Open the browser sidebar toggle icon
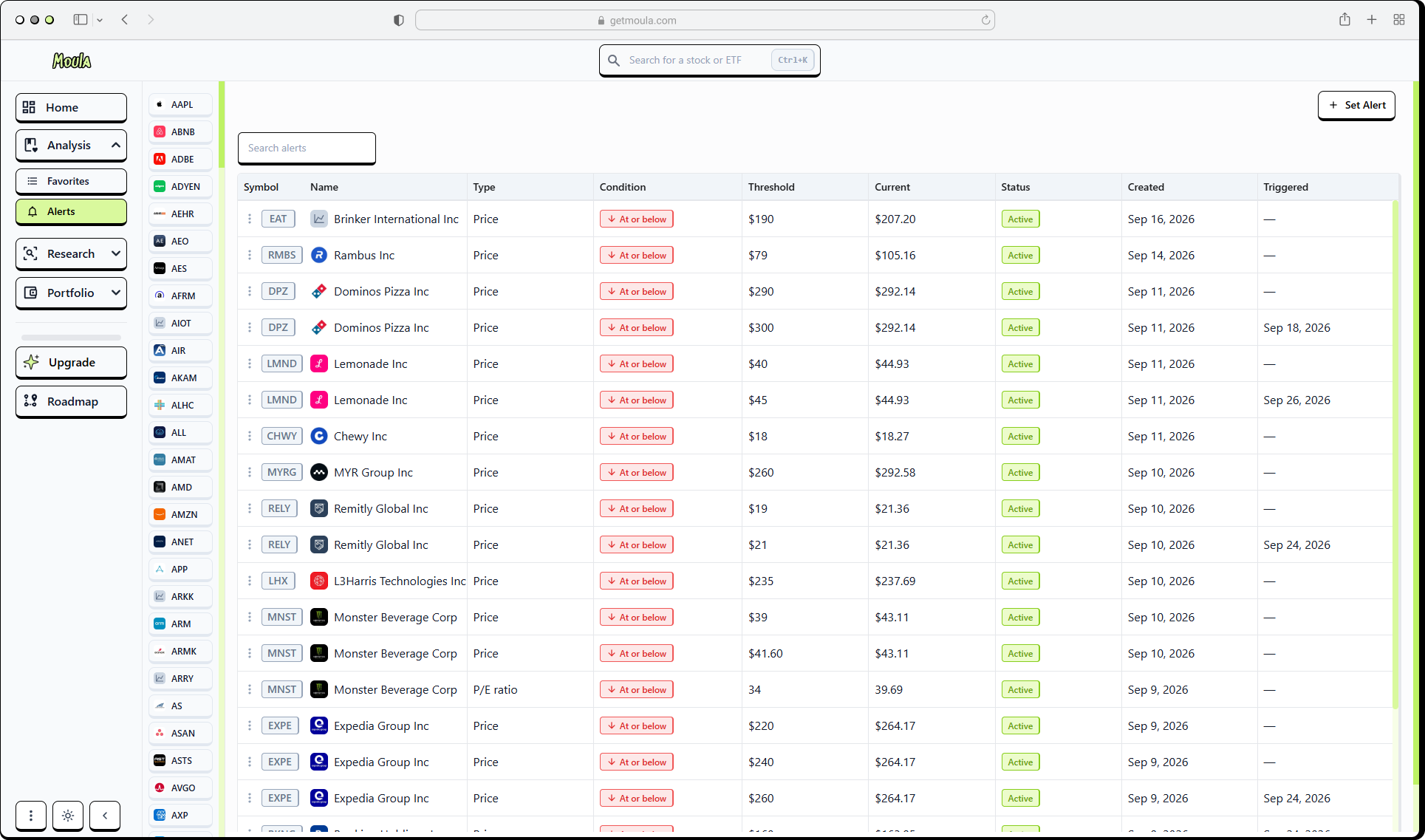Screen dimensions: 1425x840 (81, 20)
